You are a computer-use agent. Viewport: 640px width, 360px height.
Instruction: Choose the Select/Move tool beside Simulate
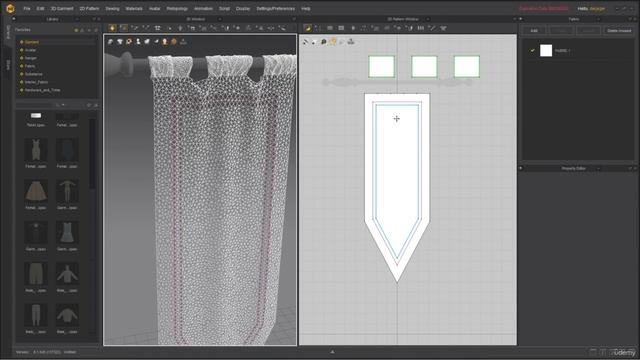pos(123,28)
